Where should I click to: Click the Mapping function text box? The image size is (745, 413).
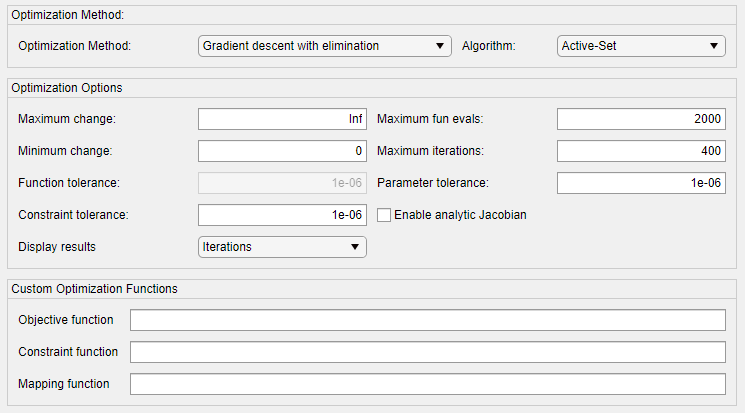tap(427, 384)
